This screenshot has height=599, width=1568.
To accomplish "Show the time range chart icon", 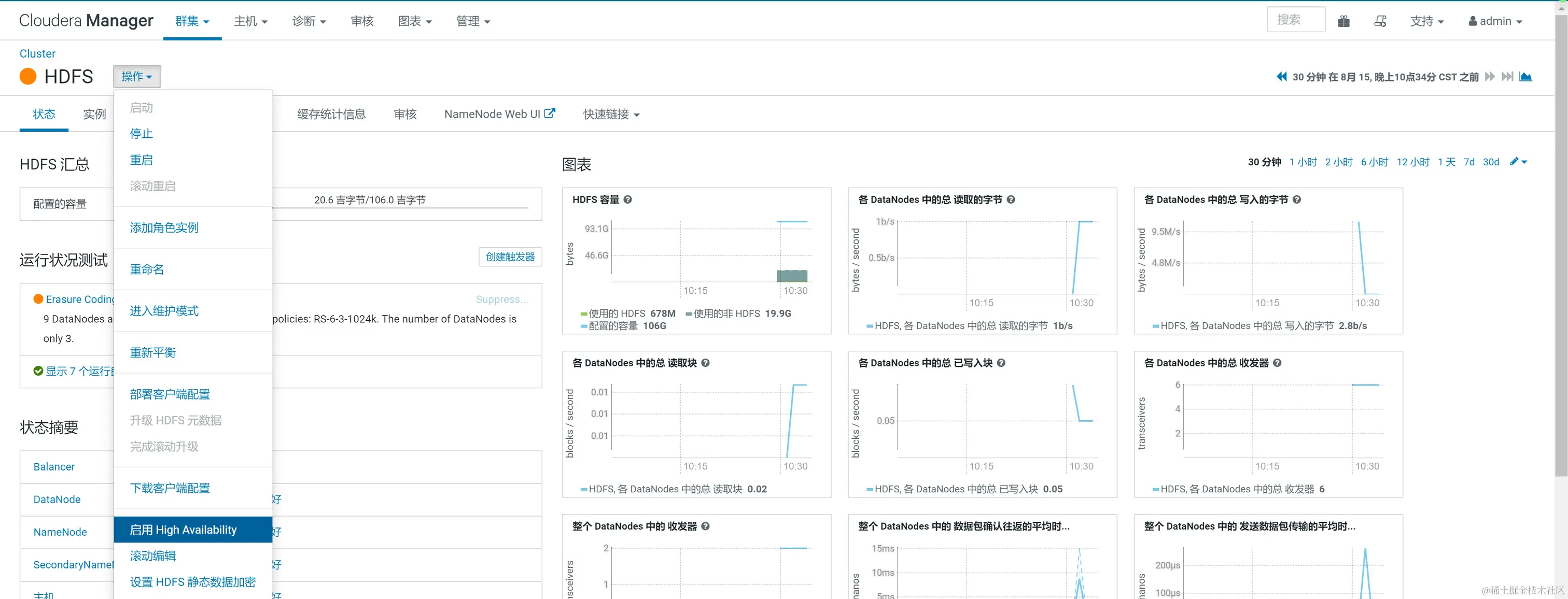I will coord(1525,77).
